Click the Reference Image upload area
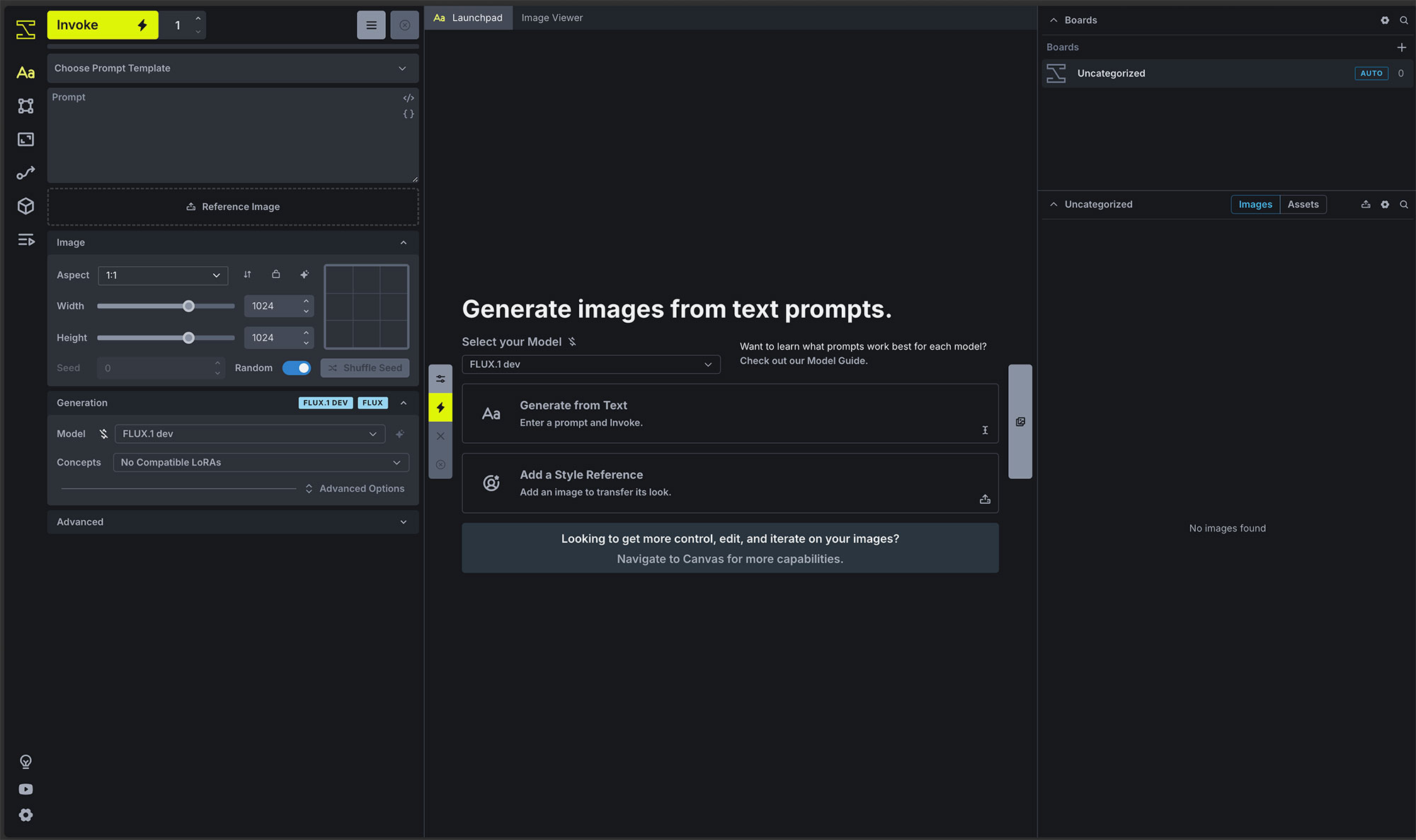 [x=233, y=207]
